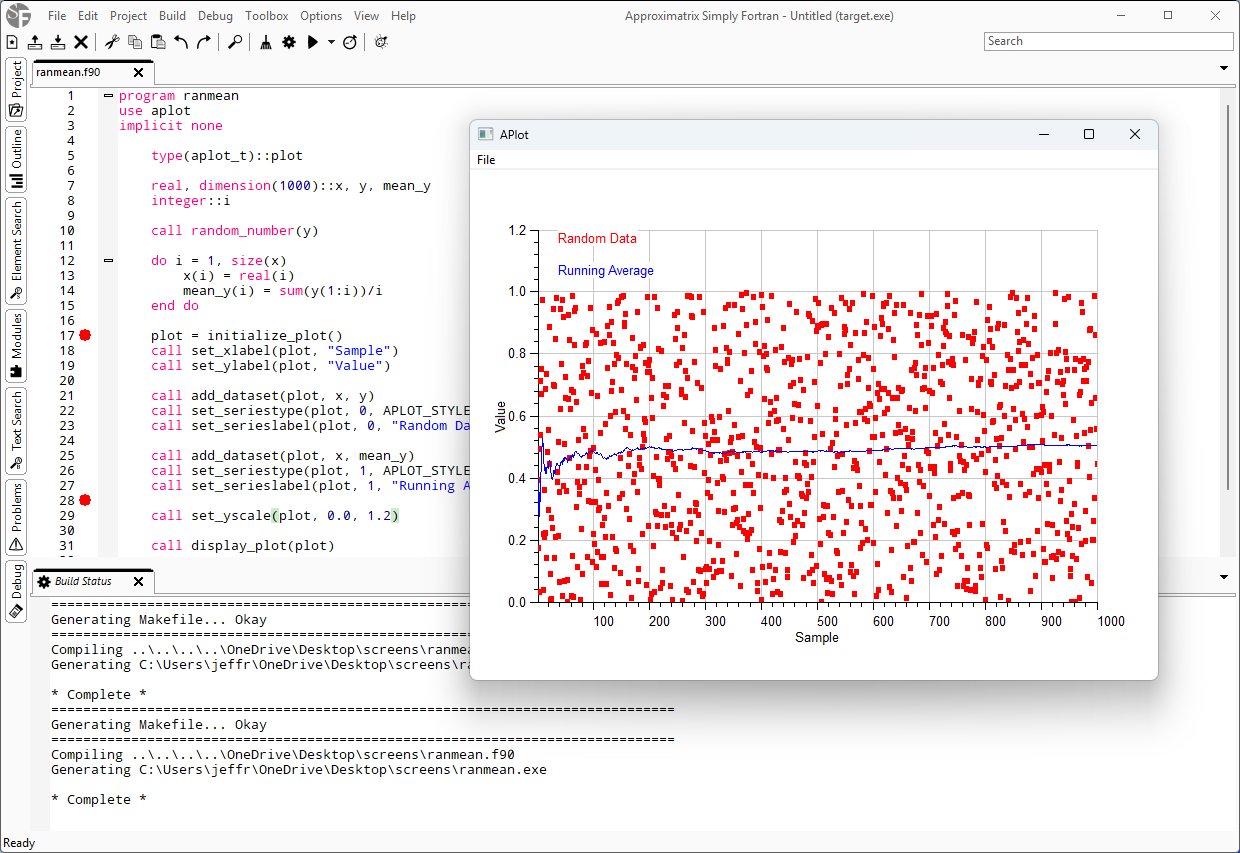Click the 'implicit none' code line
Image resolution: width=1240 pixels, height=853 pixels.
(171, 126)
